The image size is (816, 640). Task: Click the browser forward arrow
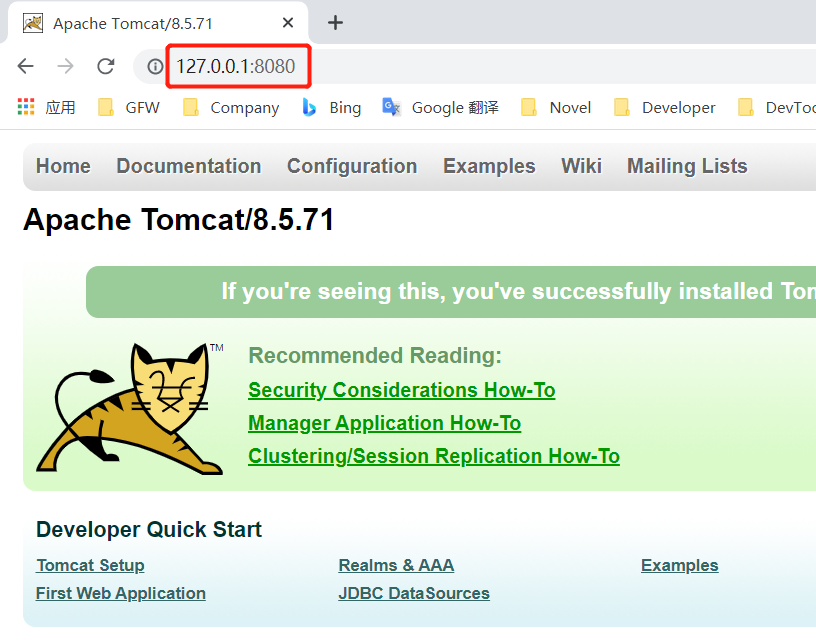pos(66,66)
